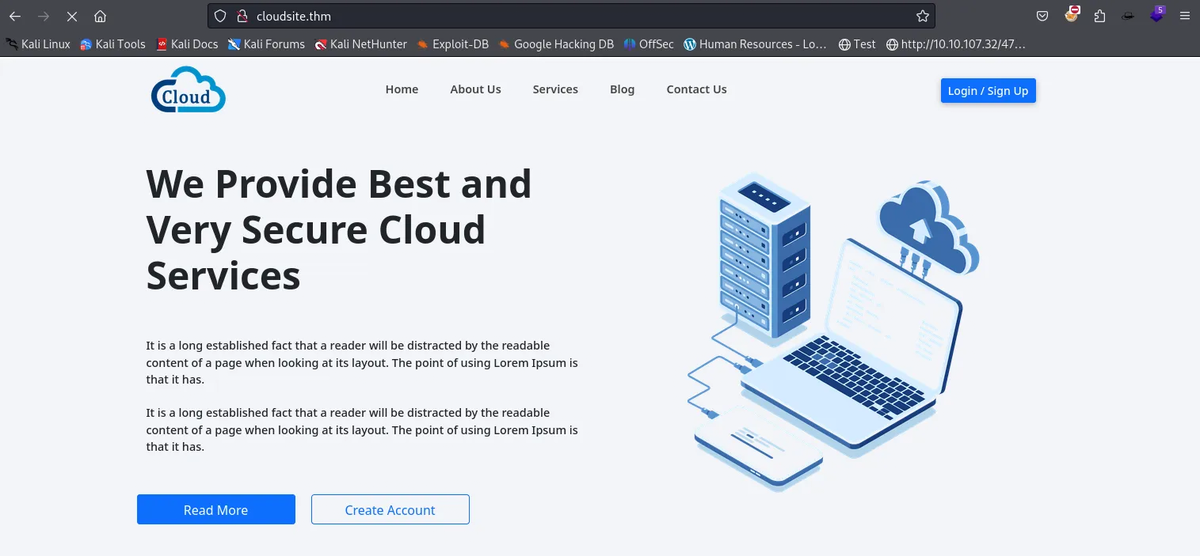Bookmark this page with the star icon
Screen dimensions: 1200x556
[922, 16]
